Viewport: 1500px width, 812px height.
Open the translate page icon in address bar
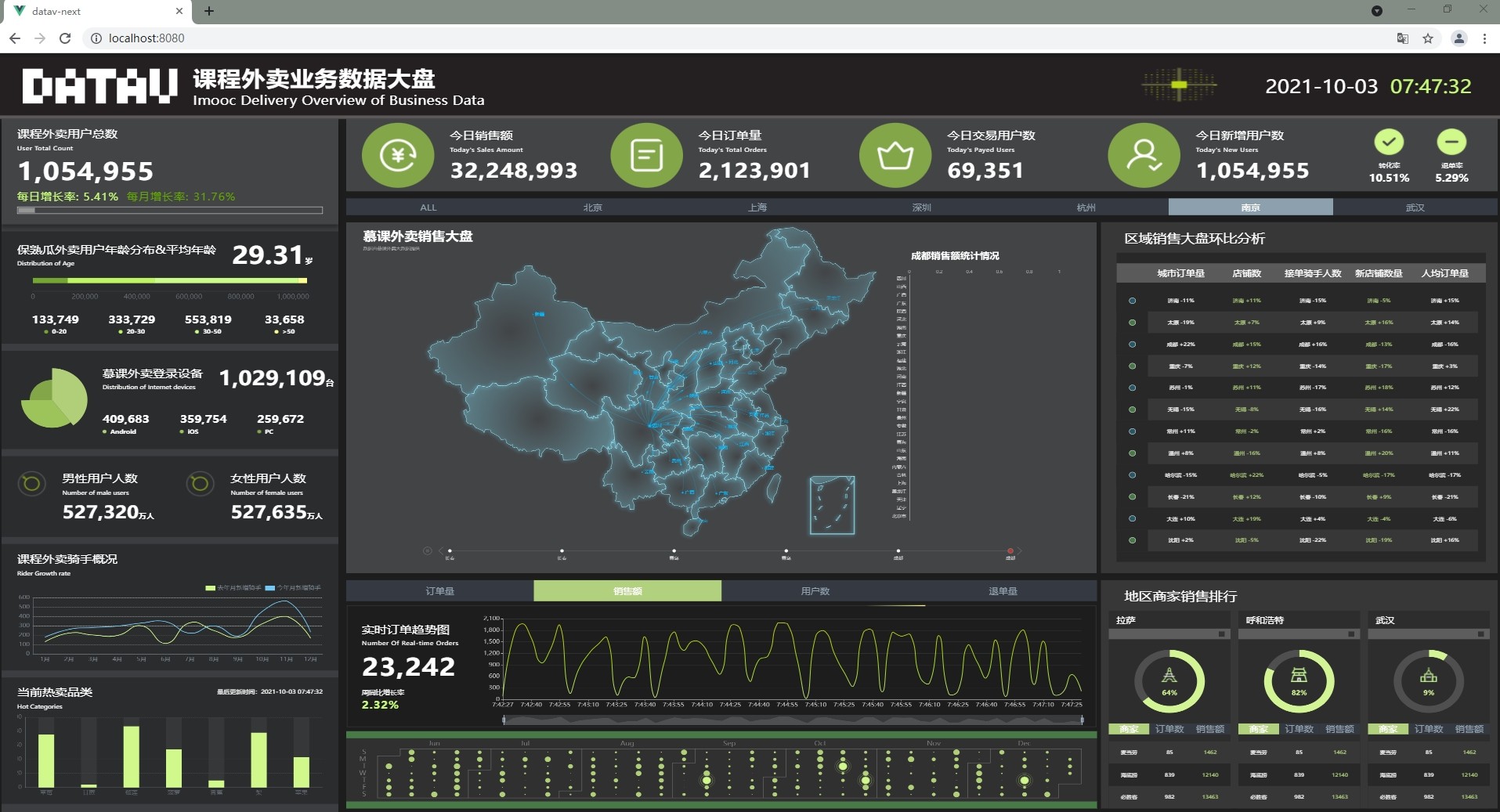1403,38
